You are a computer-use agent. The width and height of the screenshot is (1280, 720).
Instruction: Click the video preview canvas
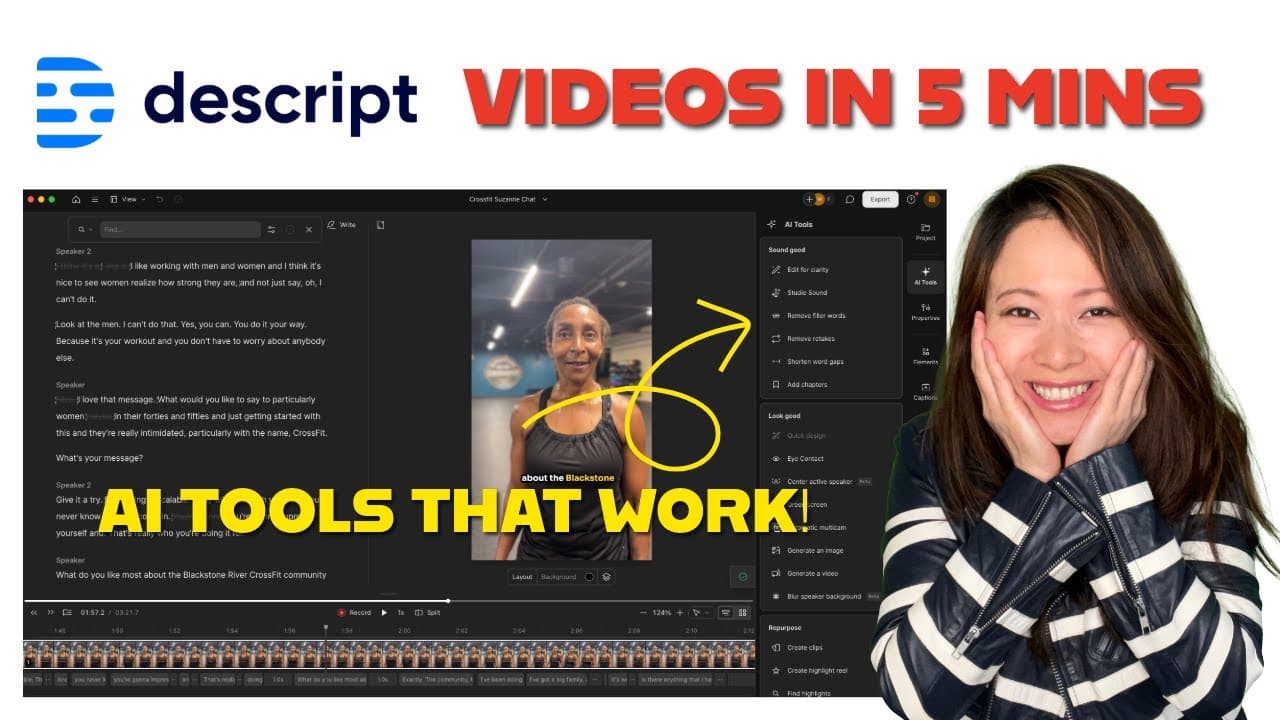pyautogui.click(x=561, y=399)
